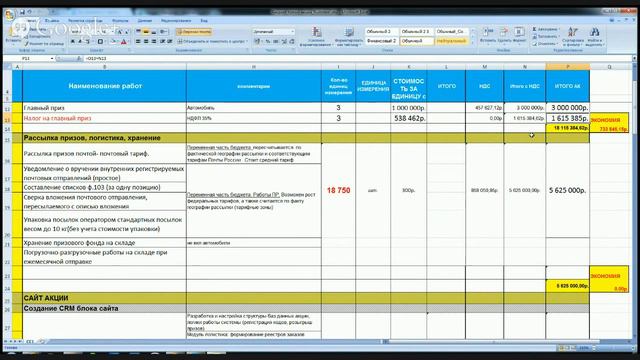The height and width of the screenshot is (360, 640).
Task: Open the Home (Главная) ribbon tab
Action: [x=32, y=20]
